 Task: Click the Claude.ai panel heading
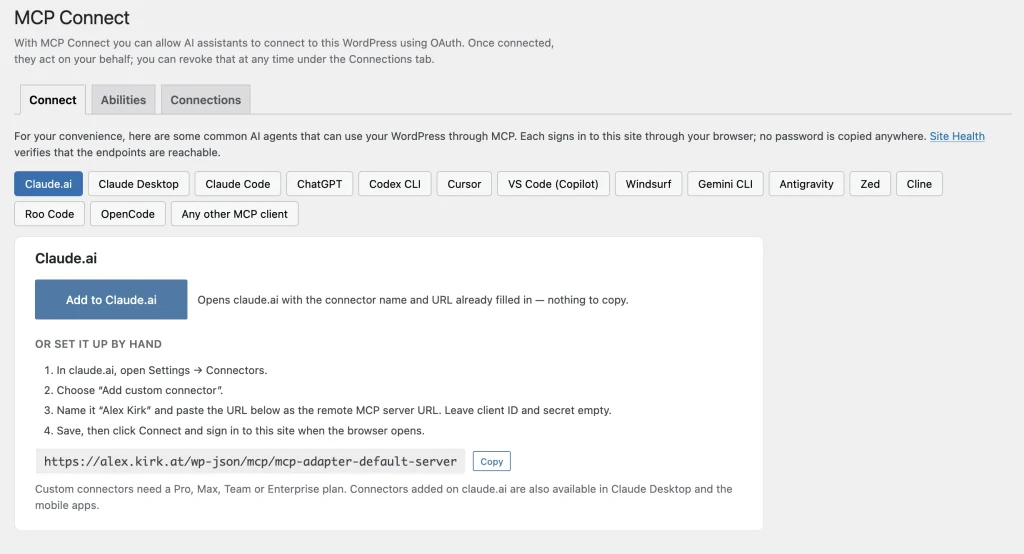66,258
